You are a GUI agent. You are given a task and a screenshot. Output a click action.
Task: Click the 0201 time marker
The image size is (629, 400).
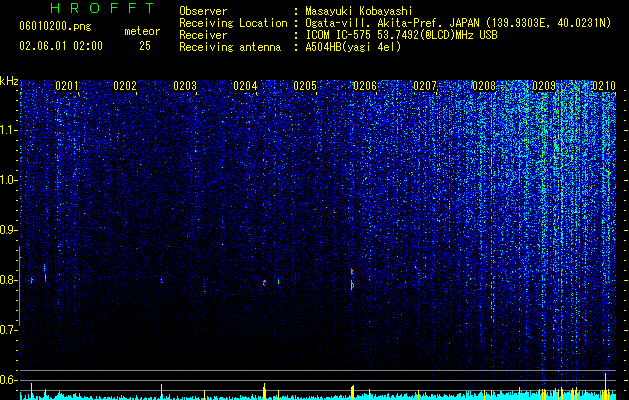pyautogui.click(x=67, y=85)
